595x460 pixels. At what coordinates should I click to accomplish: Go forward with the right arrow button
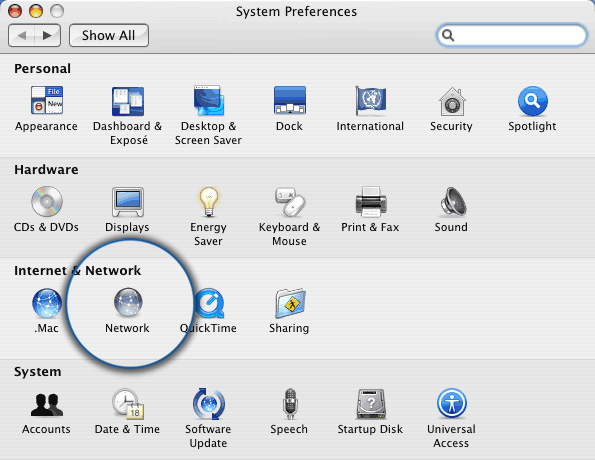(x=47, y=36)
